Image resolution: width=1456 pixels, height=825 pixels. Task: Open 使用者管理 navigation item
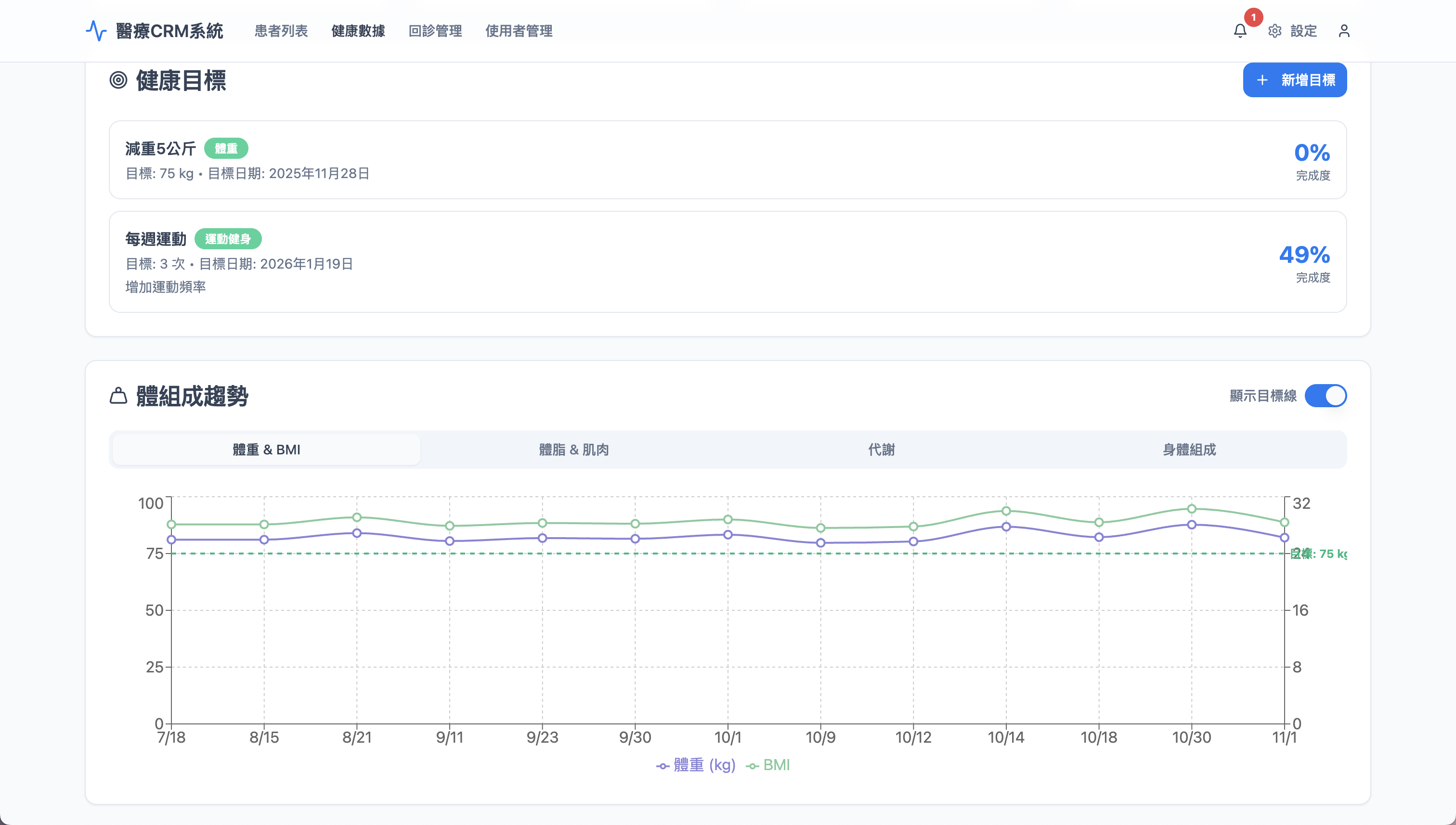pyautogui.click(x=519, y=31)
